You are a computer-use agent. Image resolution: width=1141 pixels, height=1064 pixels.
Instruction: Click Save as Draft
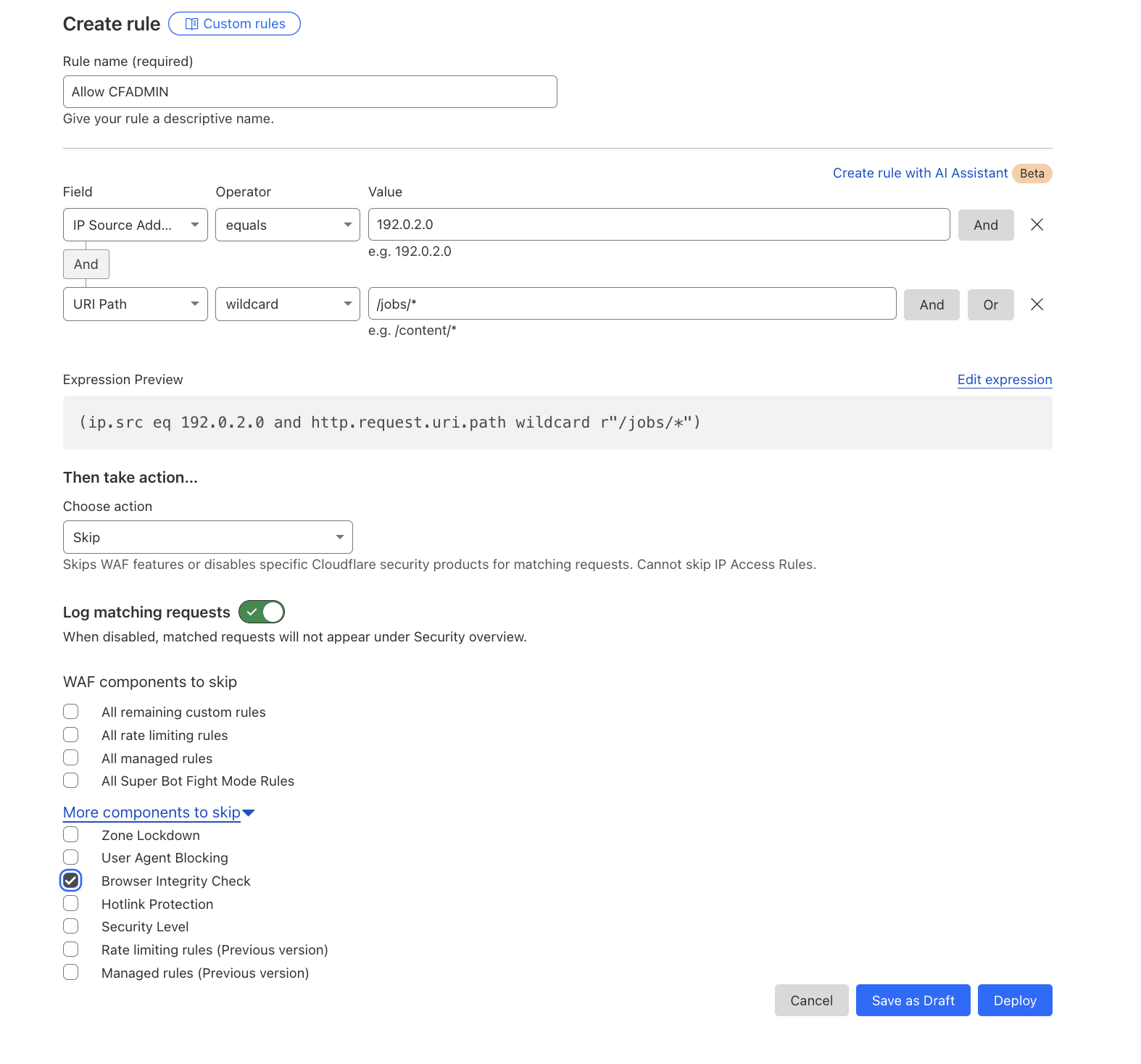(913, 1000)
